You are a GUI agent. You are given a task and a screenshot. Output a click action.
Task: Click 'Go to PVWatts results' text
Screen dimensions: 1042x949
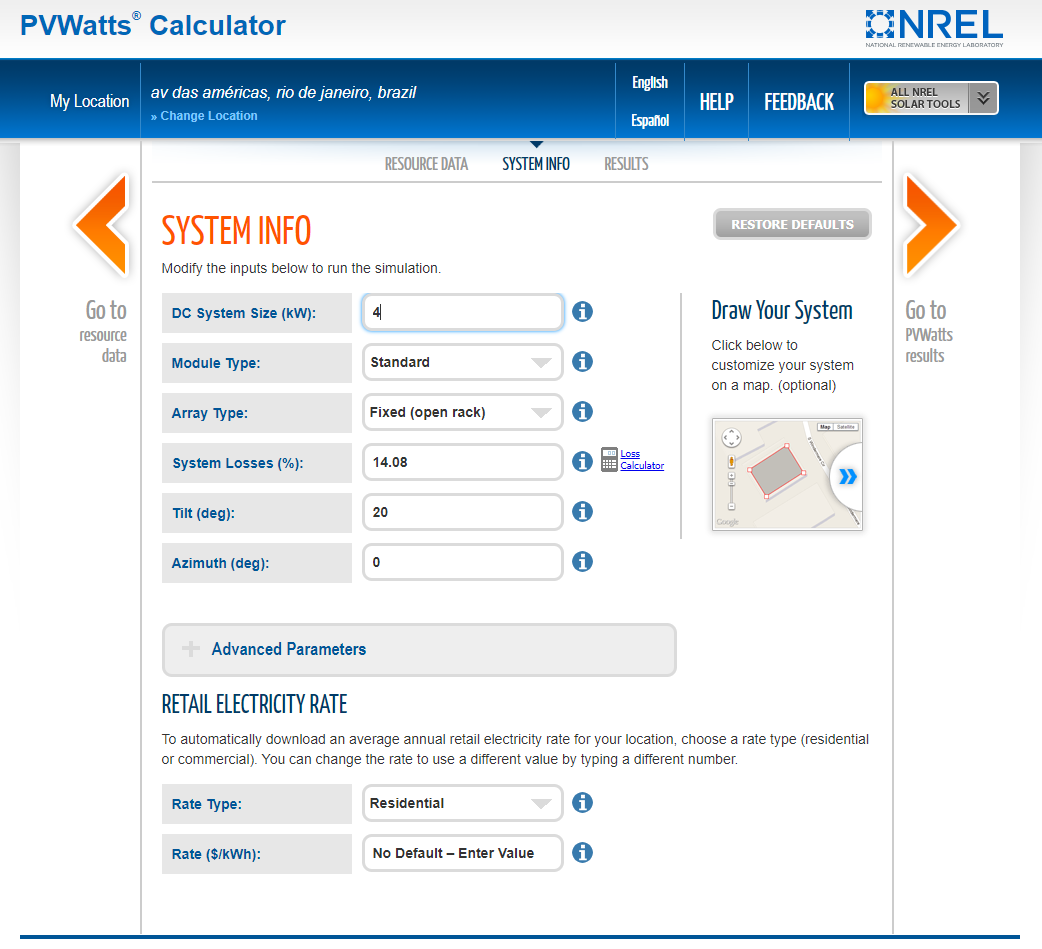click(929, 332)
